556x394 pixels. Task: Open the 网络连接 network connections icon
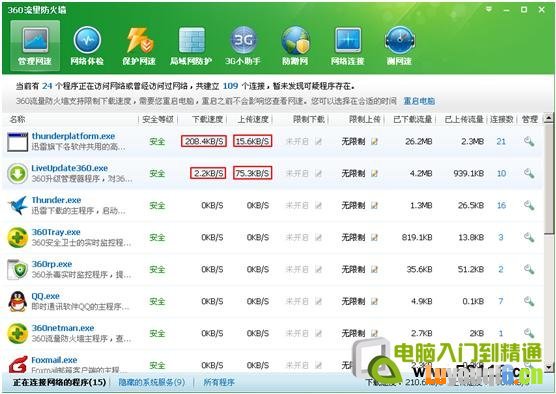348,46
